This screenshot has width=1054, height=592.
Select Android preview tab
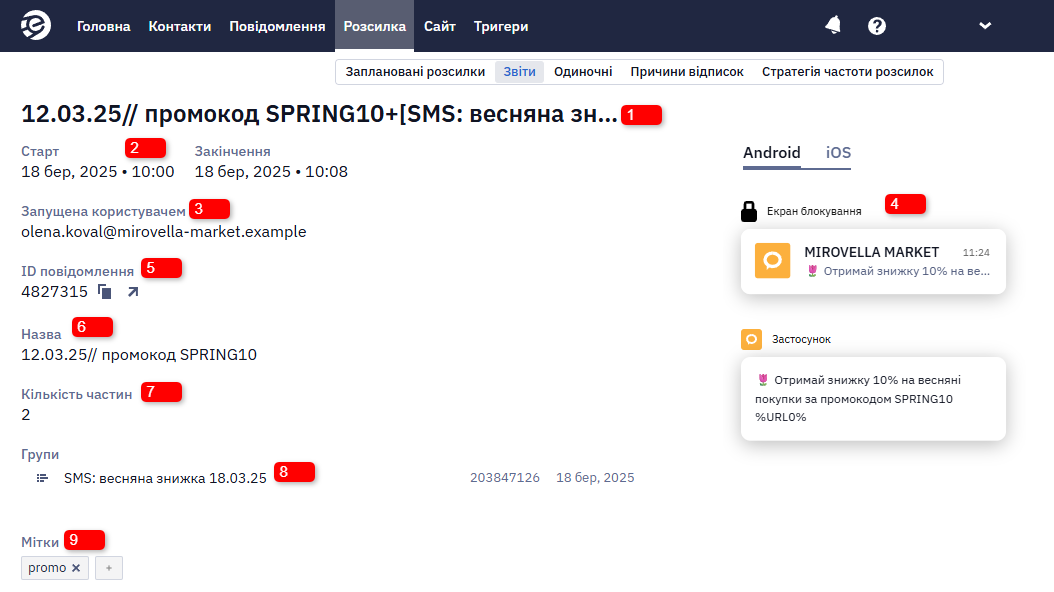tap(772, 153)
